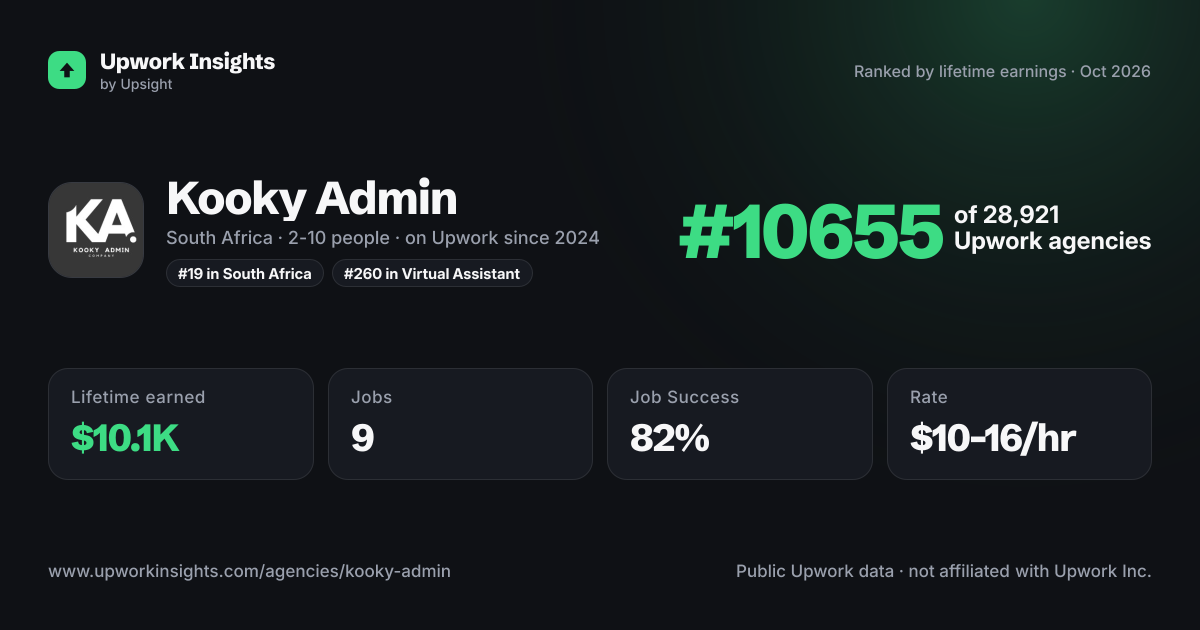Click the "Kooky Admin" agency name heading
The width and height of the screenshot is (1200, 630).
point(312,199)
